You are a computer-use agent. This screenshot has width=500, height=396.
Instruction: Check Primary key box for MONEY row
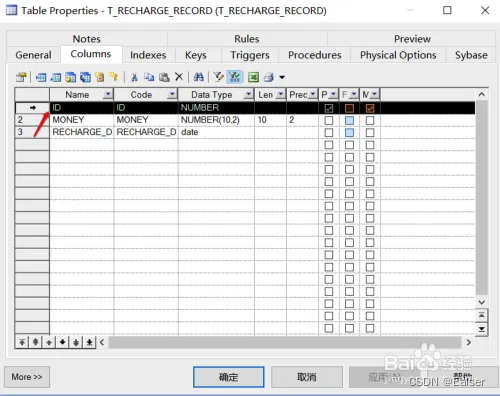(x=329, y=120)
